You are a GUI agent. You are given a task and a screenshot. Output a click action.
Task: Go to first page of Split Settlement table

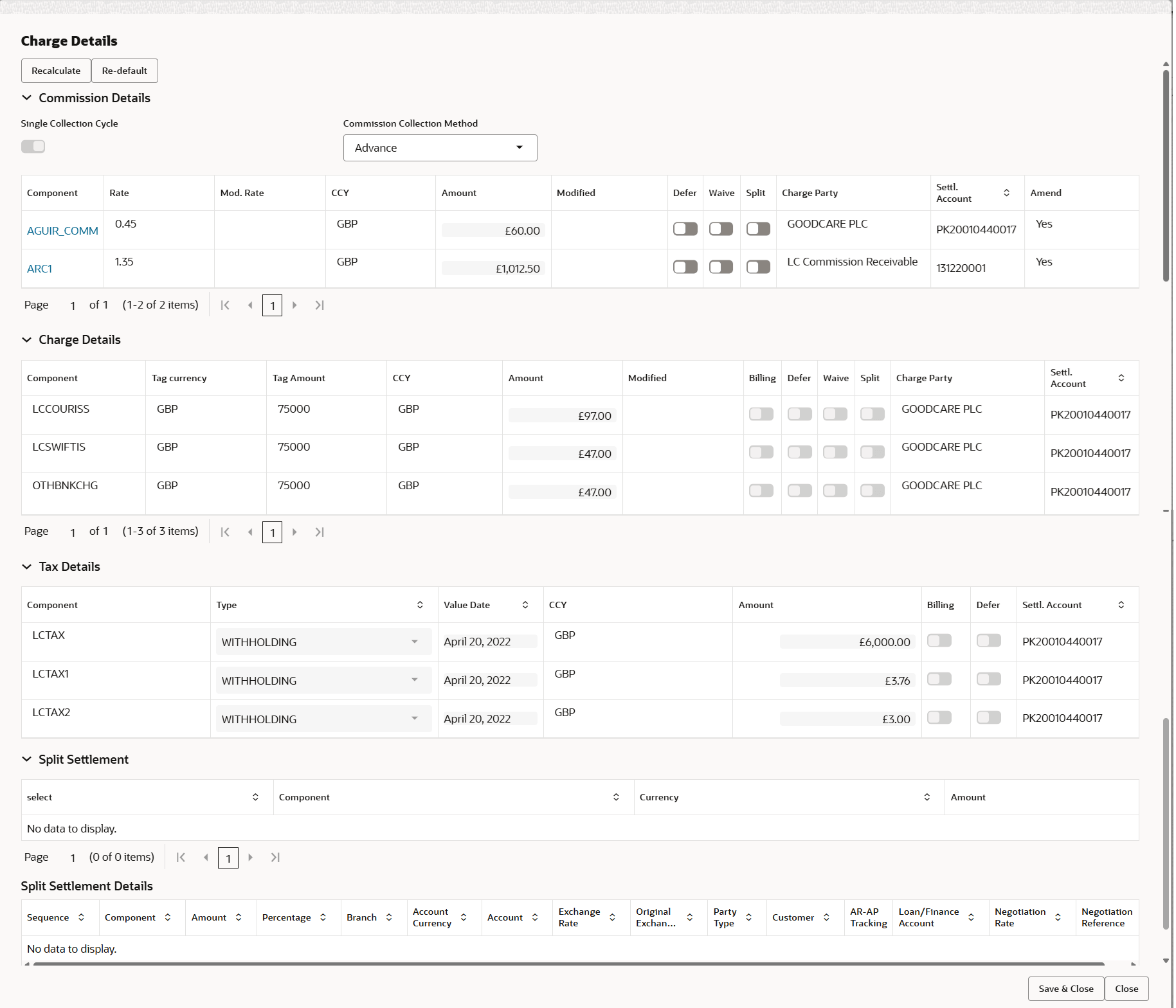coord(181,858)
